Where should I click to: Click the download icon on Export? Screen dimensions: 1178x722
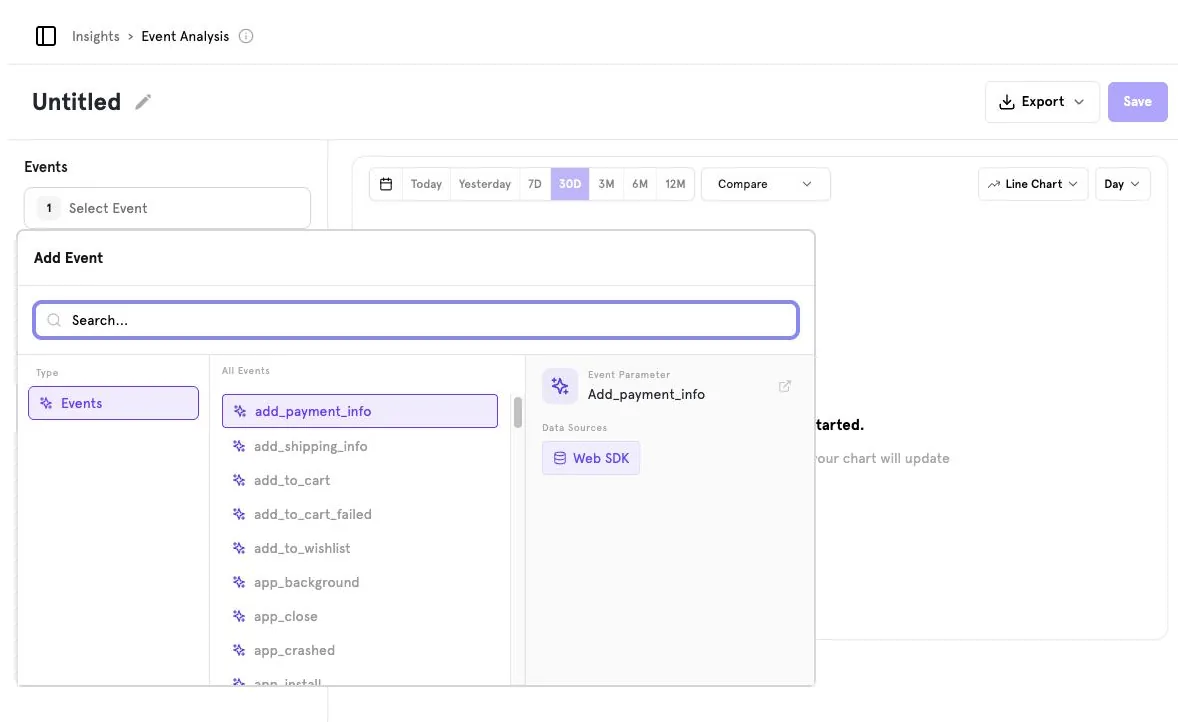pos(1007,101)
